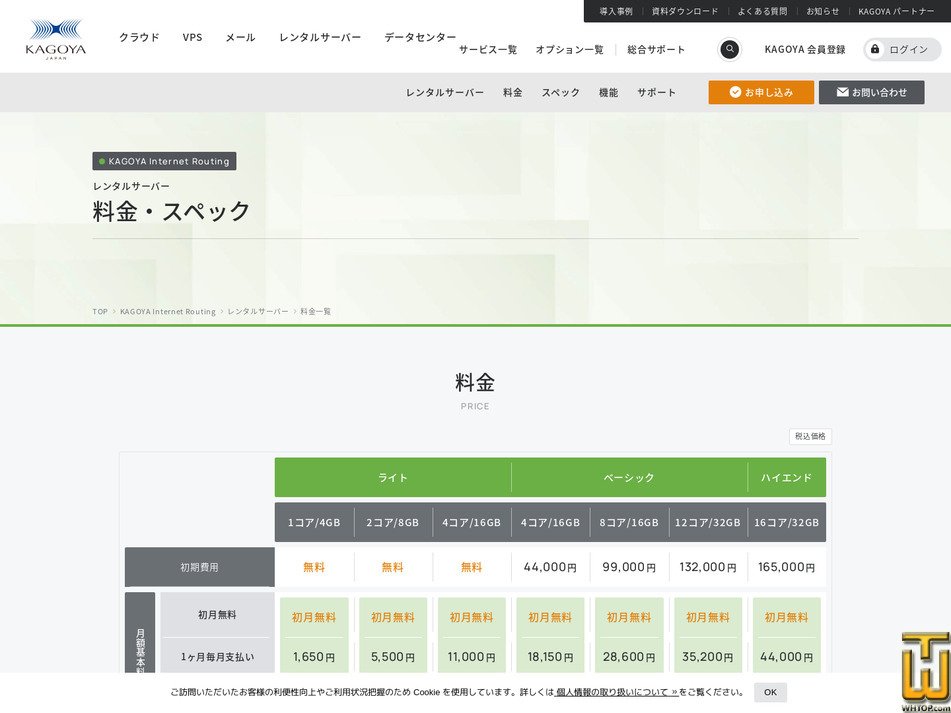Screen dimensions: 951x713
Task: Click the 28,600円 monthly price
Action: tap(629, 657)
